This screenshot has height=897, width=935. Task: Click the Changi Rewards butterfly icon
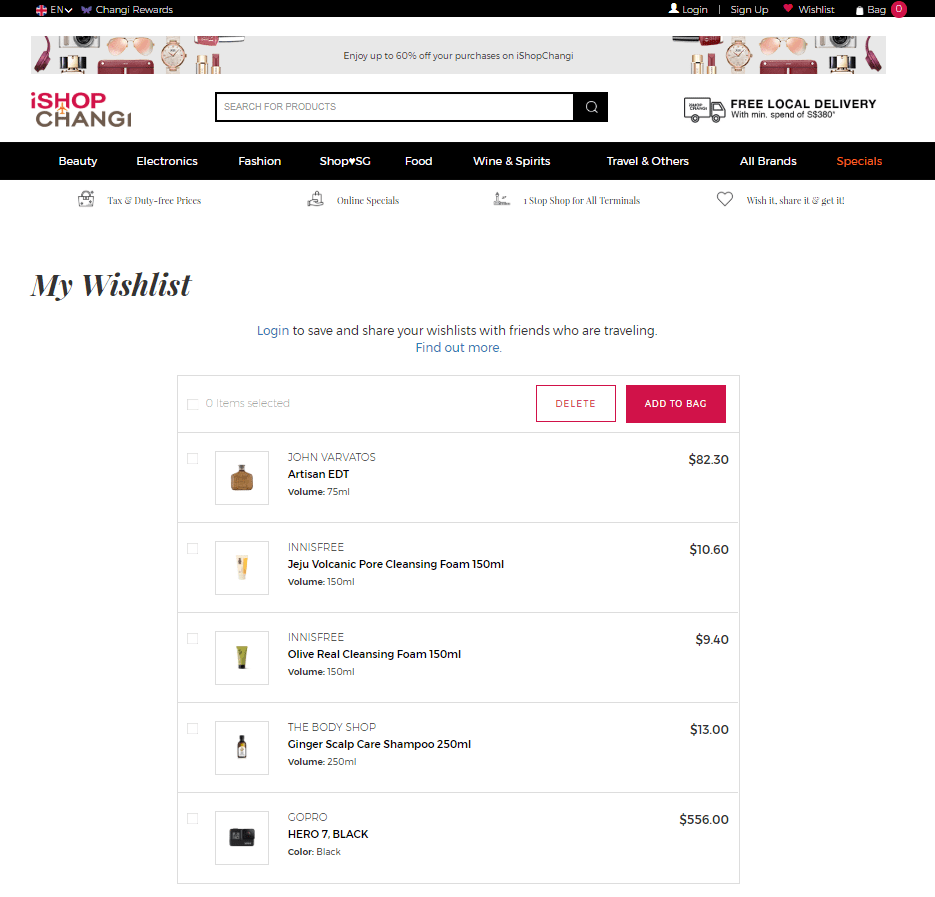pyautogui.click(x=86, y=10)
